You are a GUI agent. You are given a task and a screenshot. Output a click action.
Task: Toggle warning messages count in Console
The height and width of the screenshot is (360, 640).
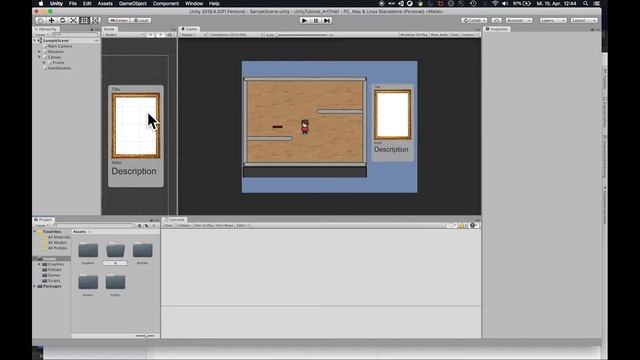[x=463, y=225]
